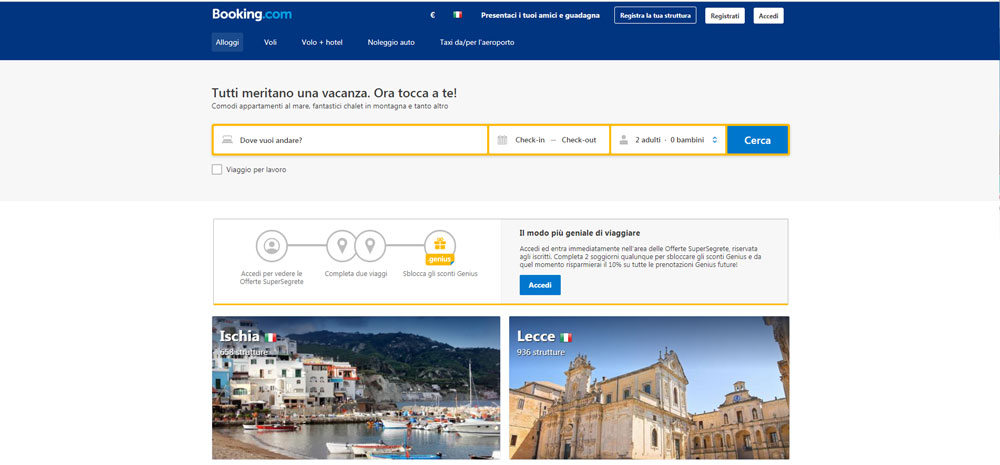This screenshot has width=1000, height=465.
Task: Open the Check-in date picker
Action: [x=530, y=140]
